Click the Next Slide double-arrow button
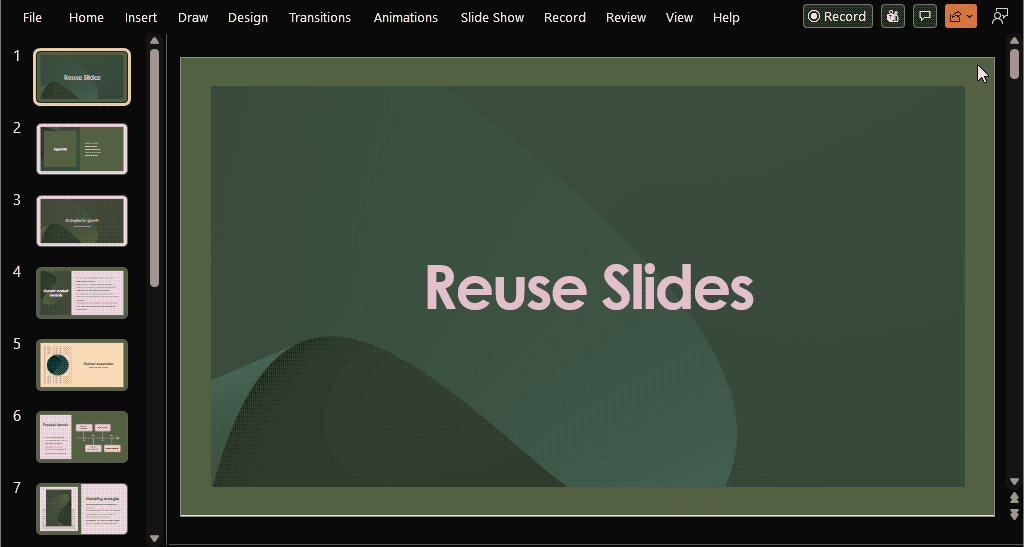The image size is (1024, 547). coord(1014,514)
